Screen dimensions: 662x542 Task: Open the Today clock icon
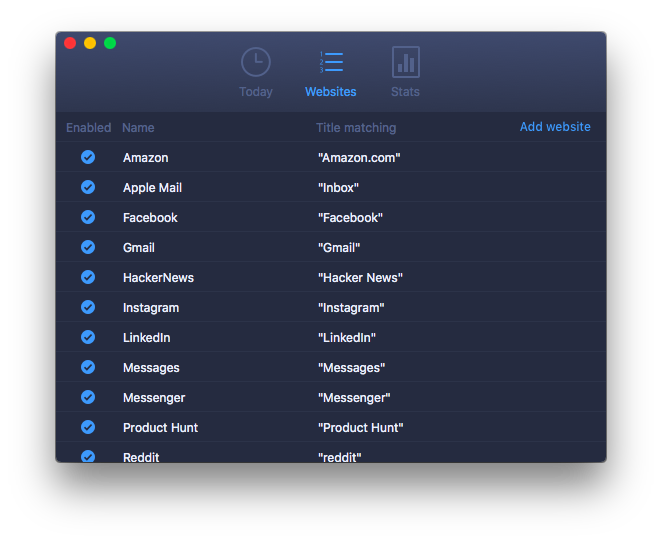pos(256,62)
